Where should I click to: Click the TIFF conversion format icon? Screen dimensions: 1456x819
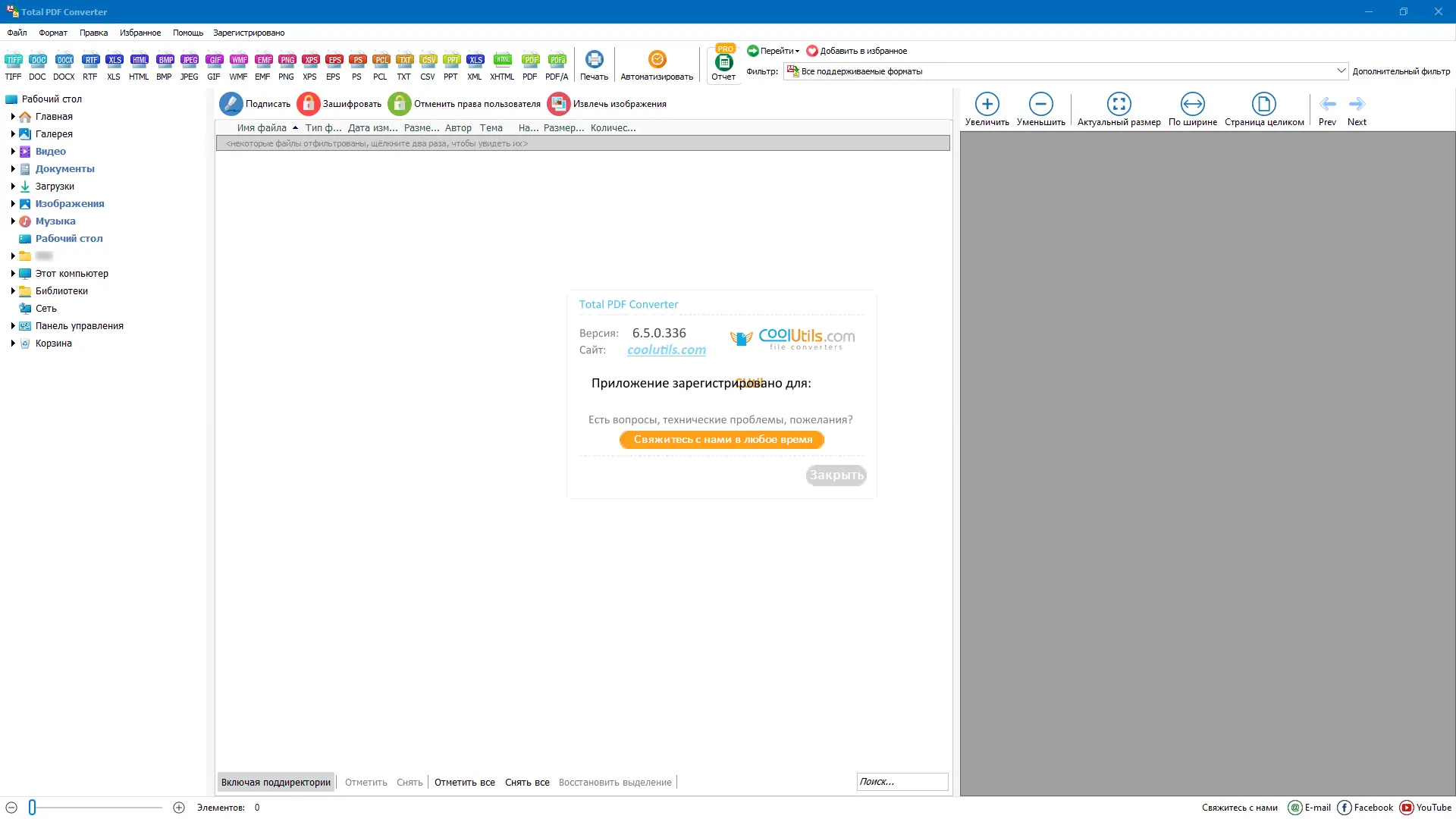13,61
